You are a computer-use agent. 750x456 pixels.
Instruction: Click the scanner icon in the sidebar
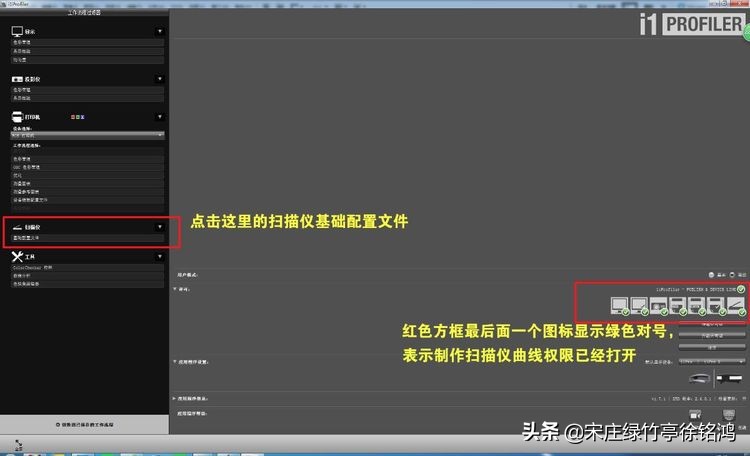[x=17, y=227]
